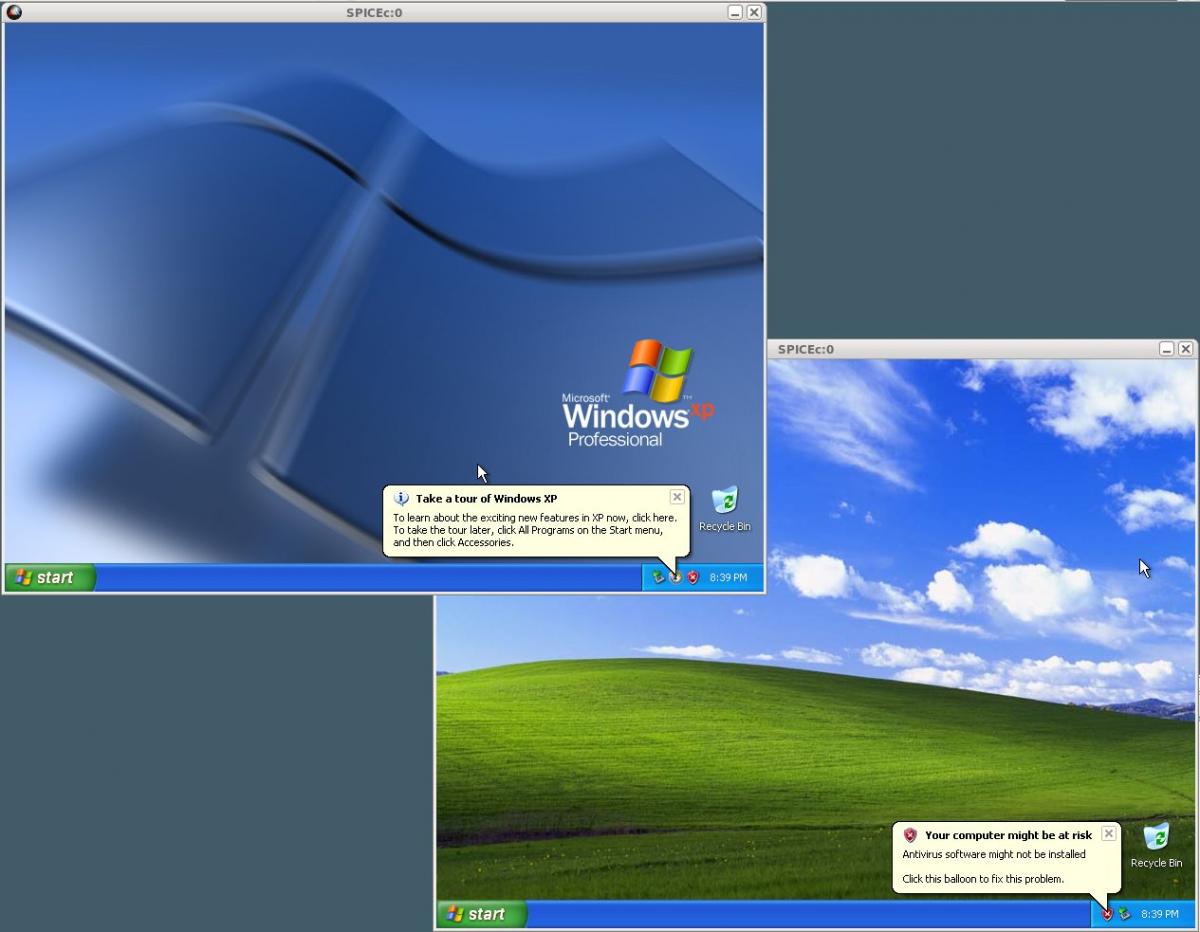Open the Recycle Bin on the green hill desktop
The height and width of the screenshot is (932, 1200).
[1156, 845]
